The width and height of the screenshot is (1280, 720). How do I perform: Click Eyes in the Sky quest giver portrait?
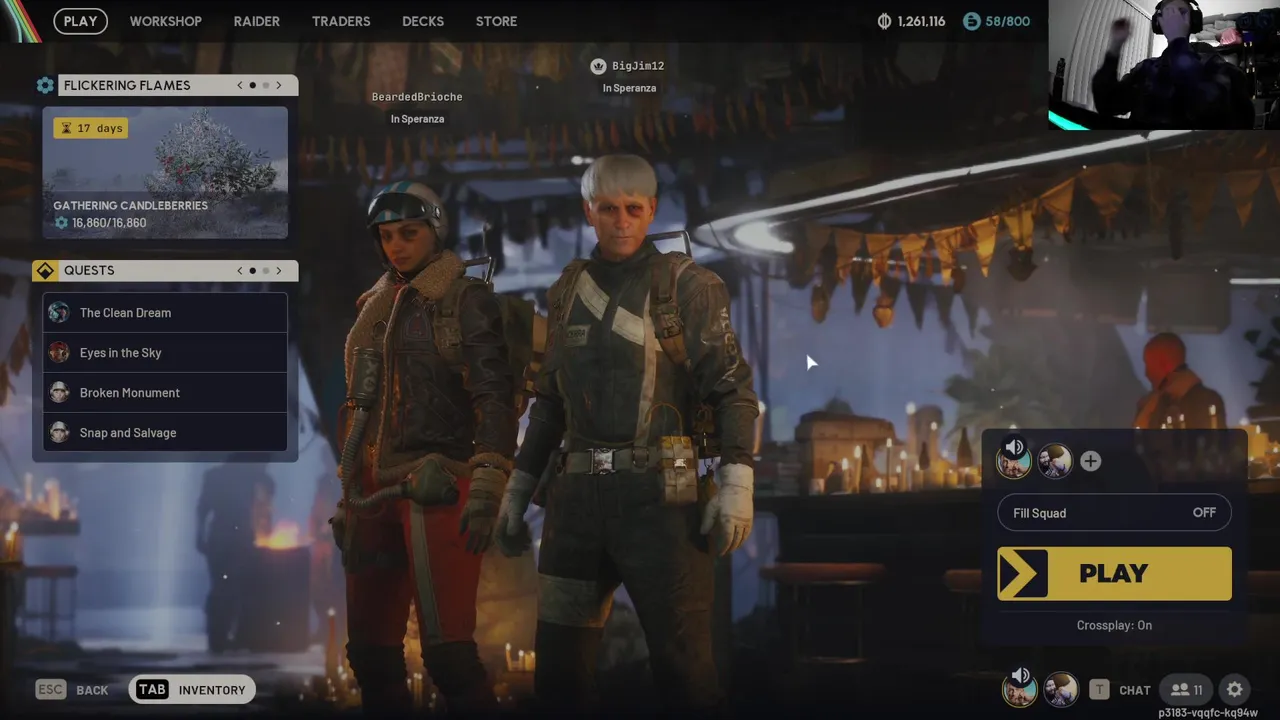(59, 352)
